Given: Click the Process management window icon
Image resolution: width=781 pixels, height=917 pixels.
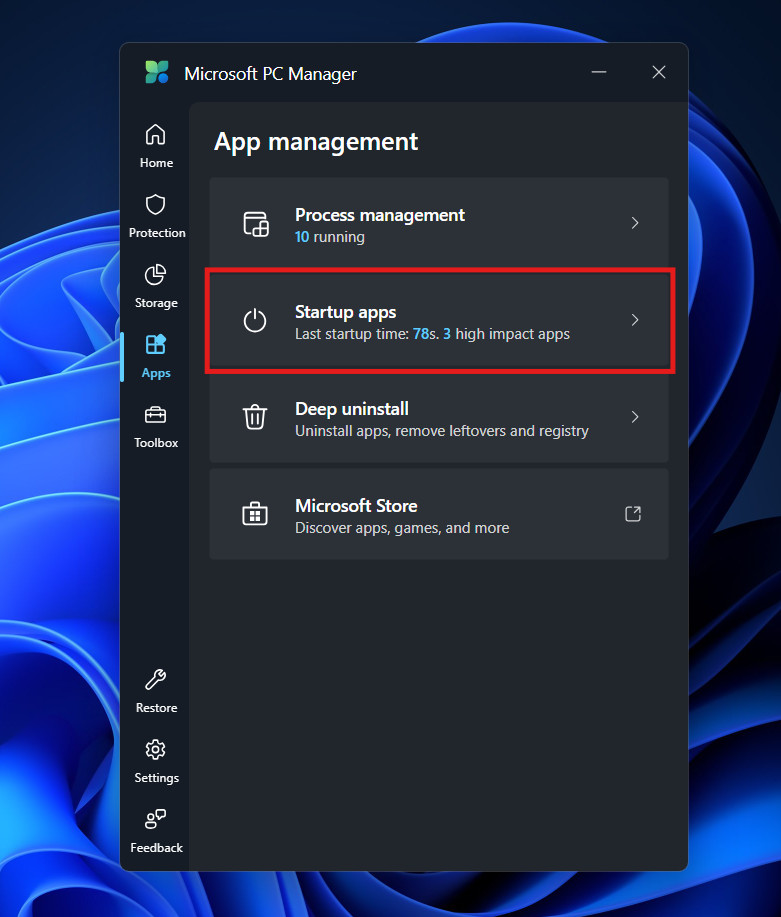Looking at the screenshot, I should point(256,224).
